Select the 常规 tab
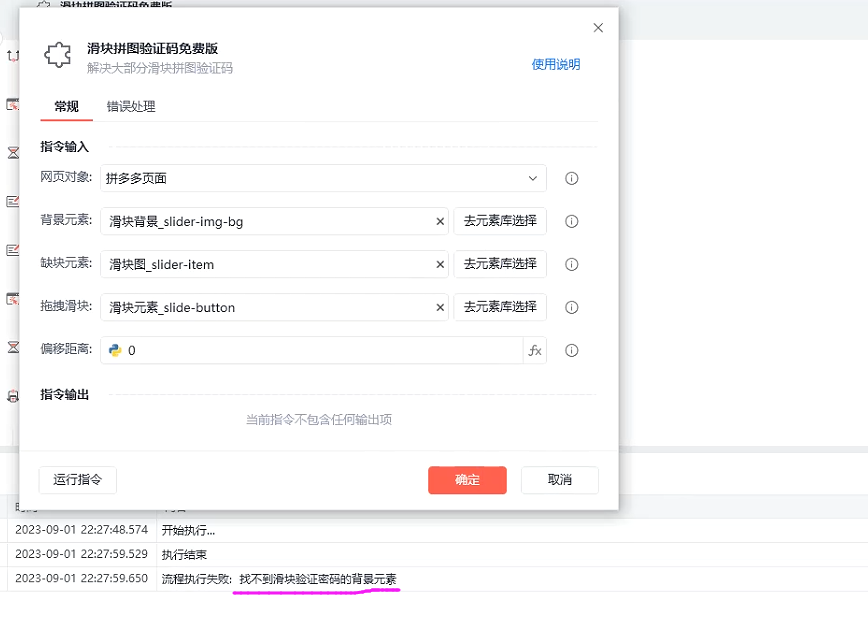The width and height of the screenshot is (868, 622). pos(67,107)
